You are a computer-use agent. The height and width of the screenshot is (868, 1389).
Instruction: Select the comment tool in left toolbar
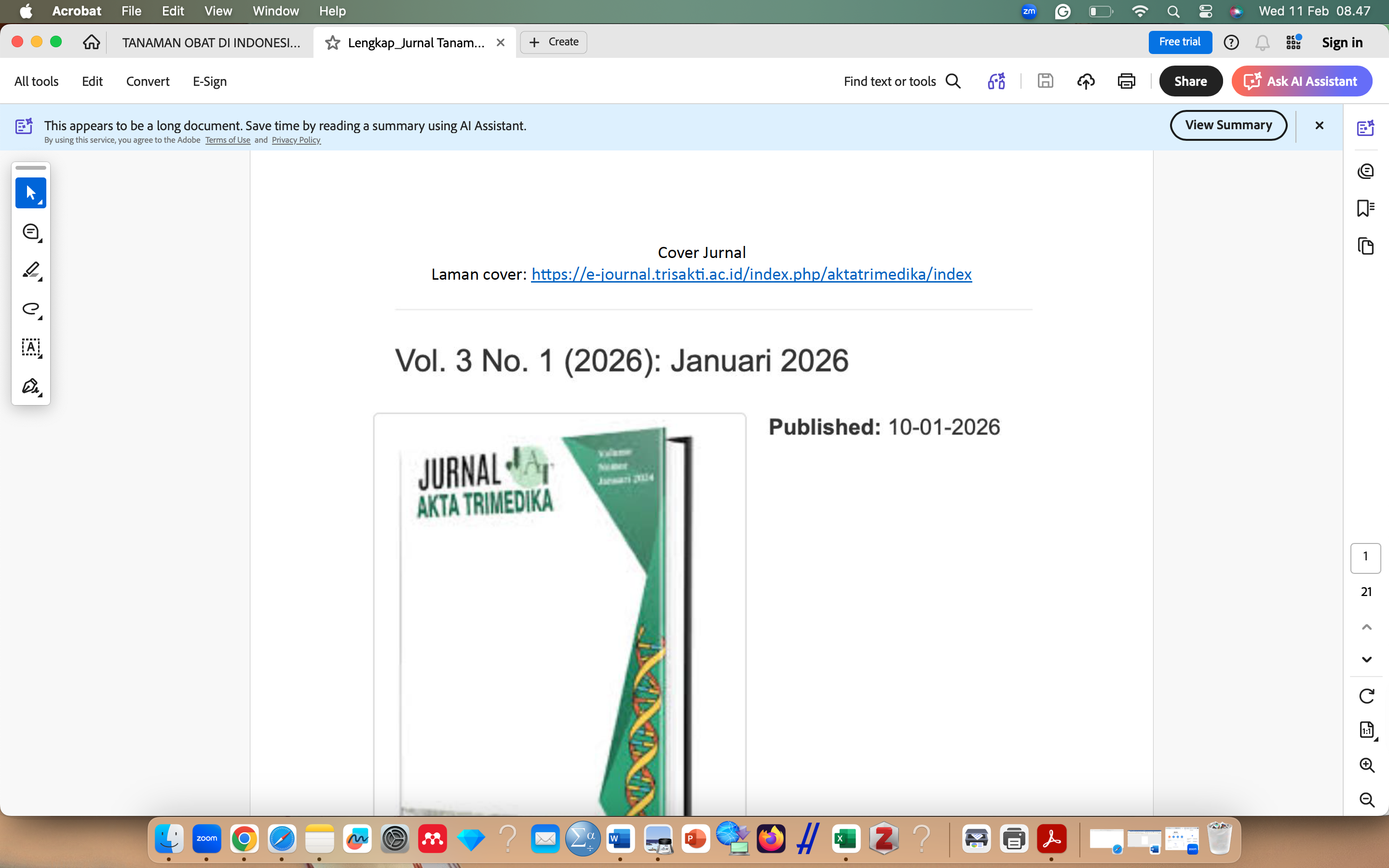(x=30, y=232)
